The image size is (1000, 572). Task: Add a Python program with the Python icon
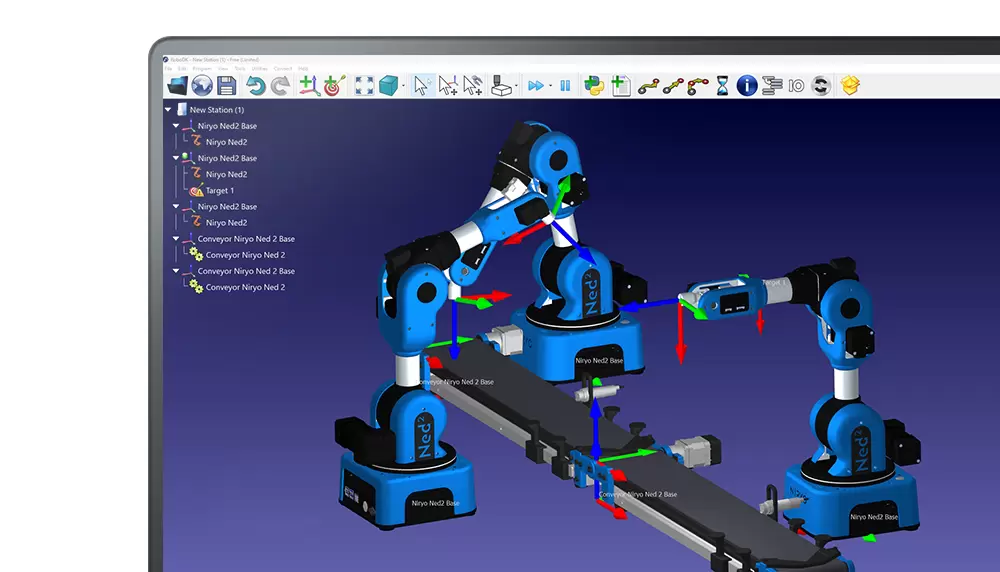594,86
